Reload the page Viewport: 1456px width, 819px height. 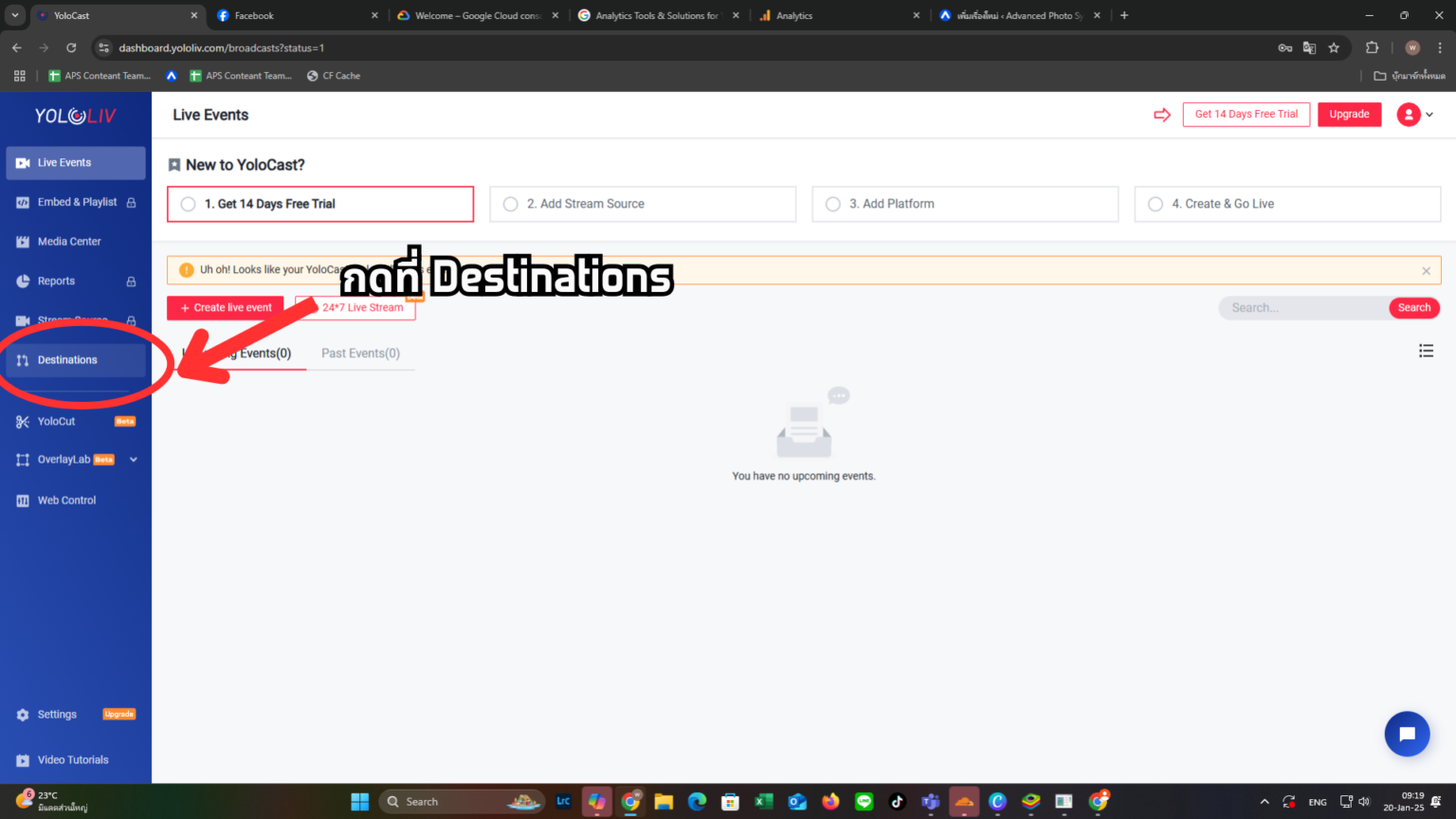[71, 47]
